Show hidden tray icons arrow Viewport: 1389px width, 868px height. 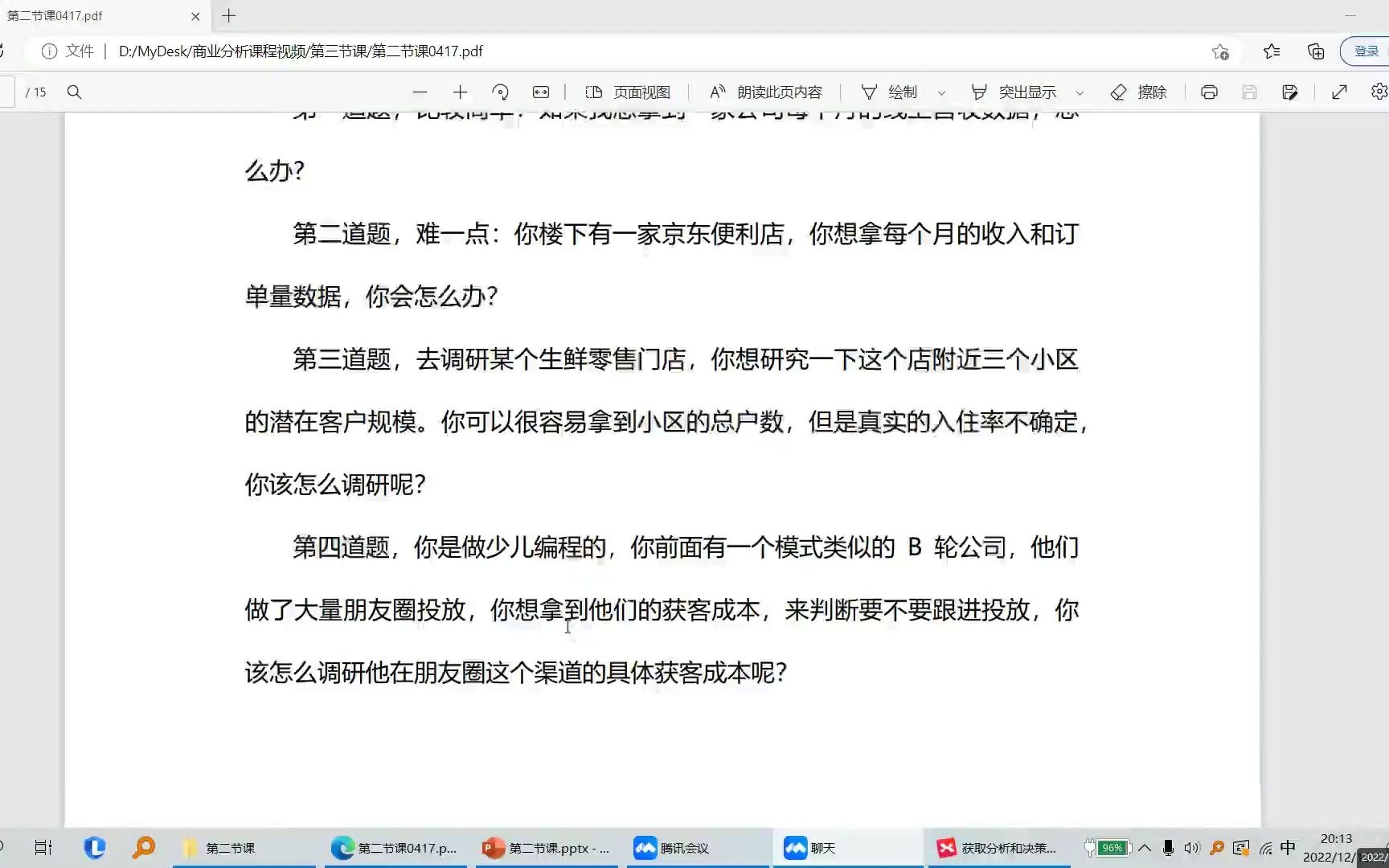[x=1145, y=848]
